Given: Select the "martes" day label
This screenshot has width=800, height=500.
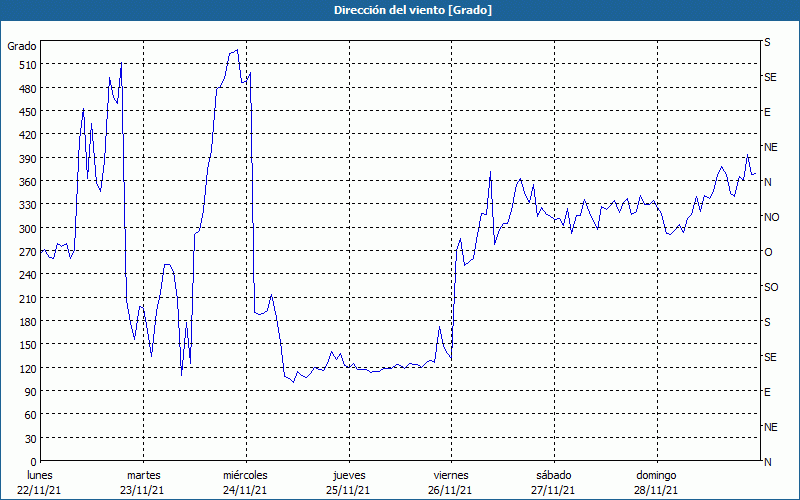Looking at the screenshot, I should [x=143, y=475].
